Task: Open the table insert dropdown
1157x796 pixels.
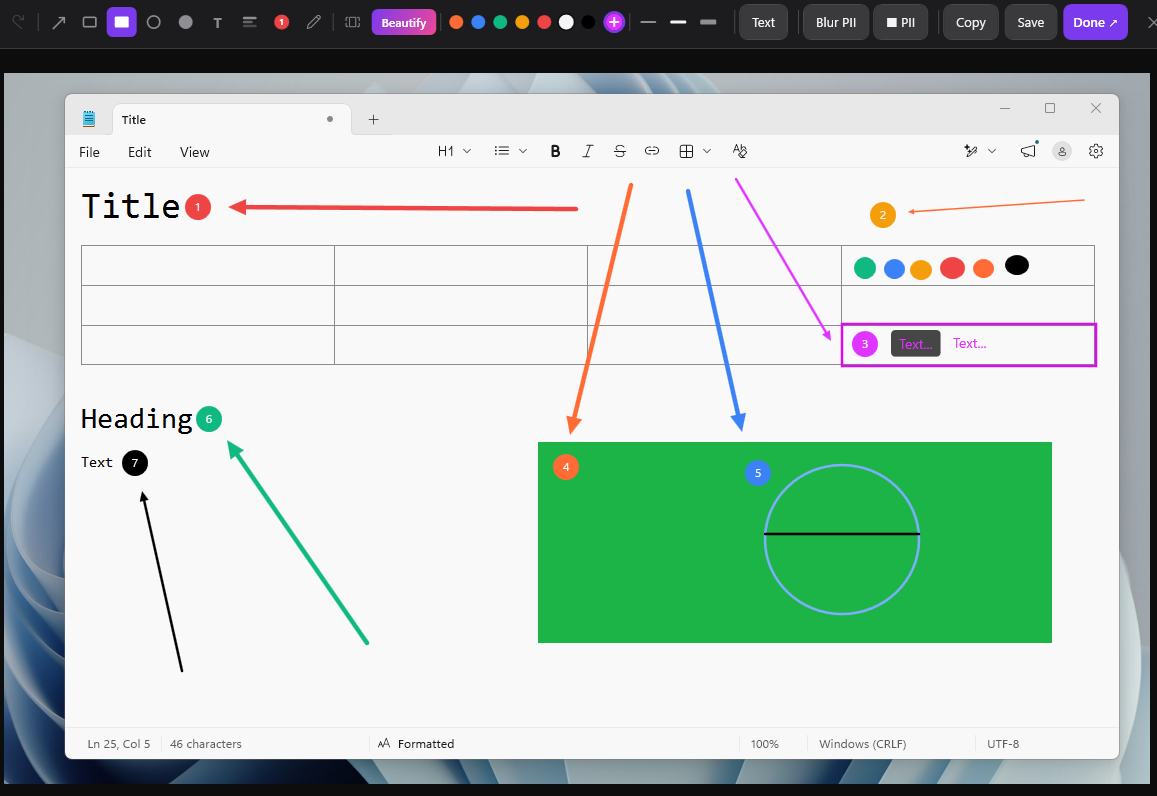Action: 694,151
